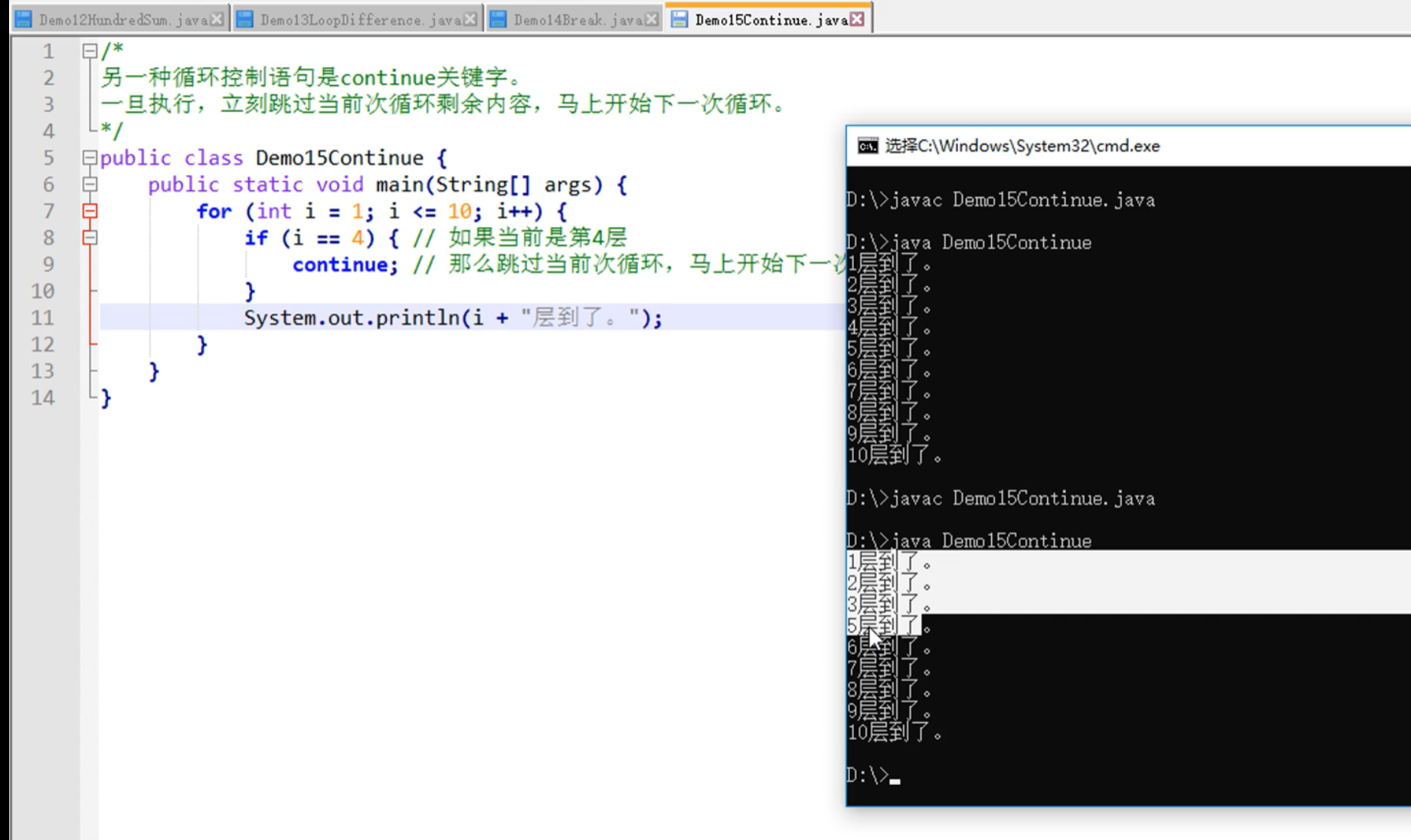Close the Demo15Continue.java tab
This screenshot has width=1411, height=840.
tap(857, 20)
